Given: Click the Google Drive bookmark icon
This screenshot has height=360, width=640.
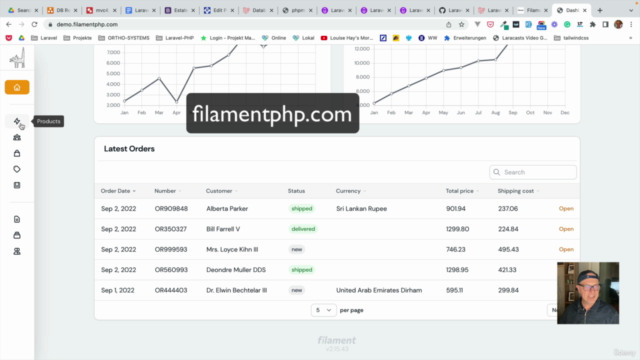Looking at the screenshot, I should pos(22,38).
